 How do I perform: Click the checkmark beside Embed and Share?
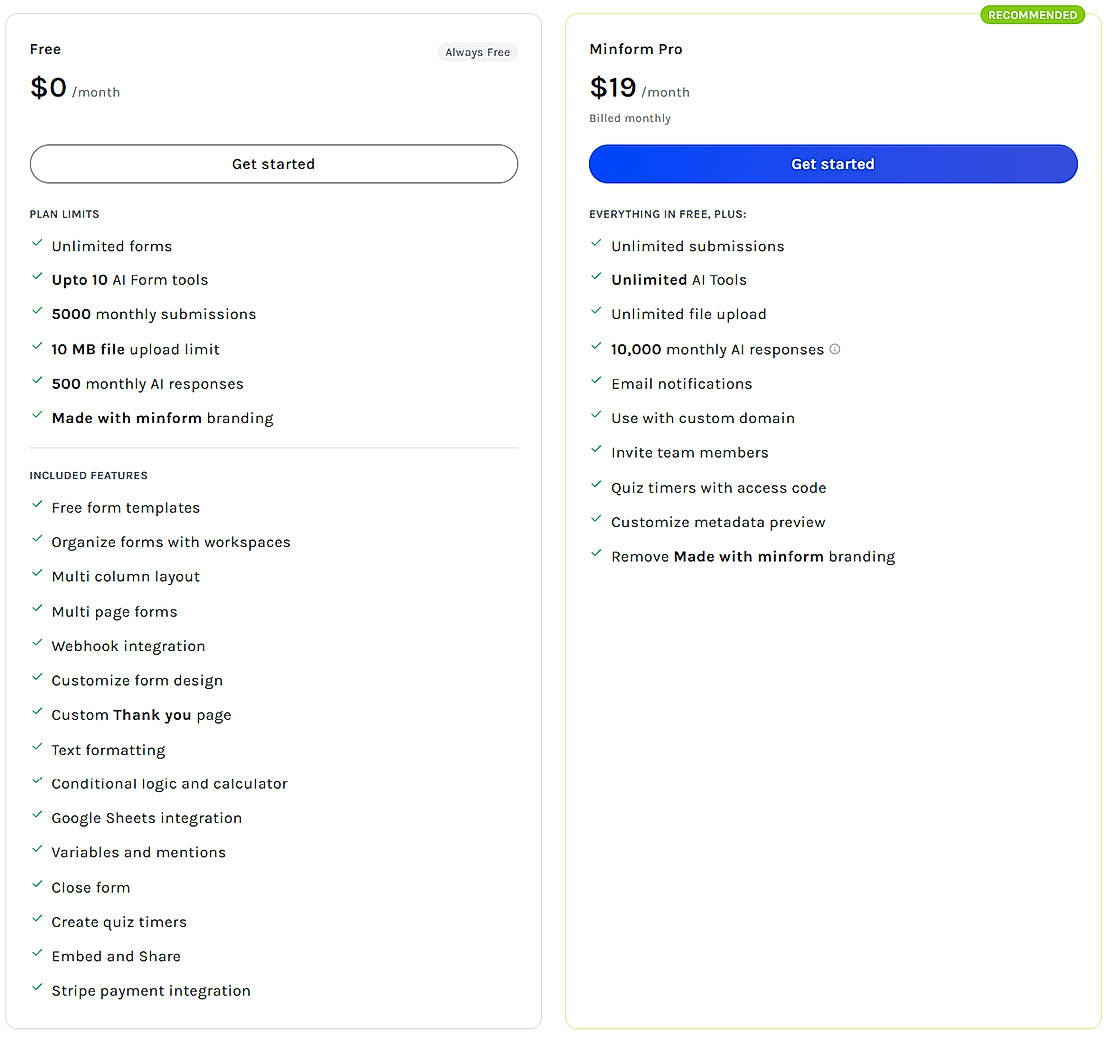click(x=37, y=953)
